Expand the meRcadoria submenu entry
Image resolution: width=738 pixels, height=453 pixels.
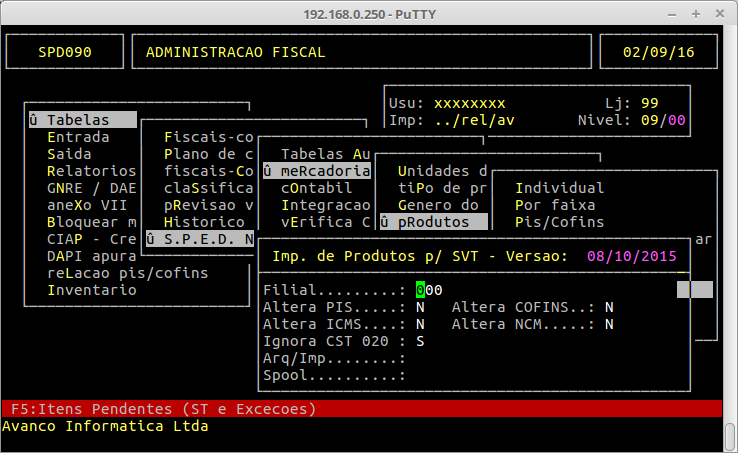tap(316, 171)
